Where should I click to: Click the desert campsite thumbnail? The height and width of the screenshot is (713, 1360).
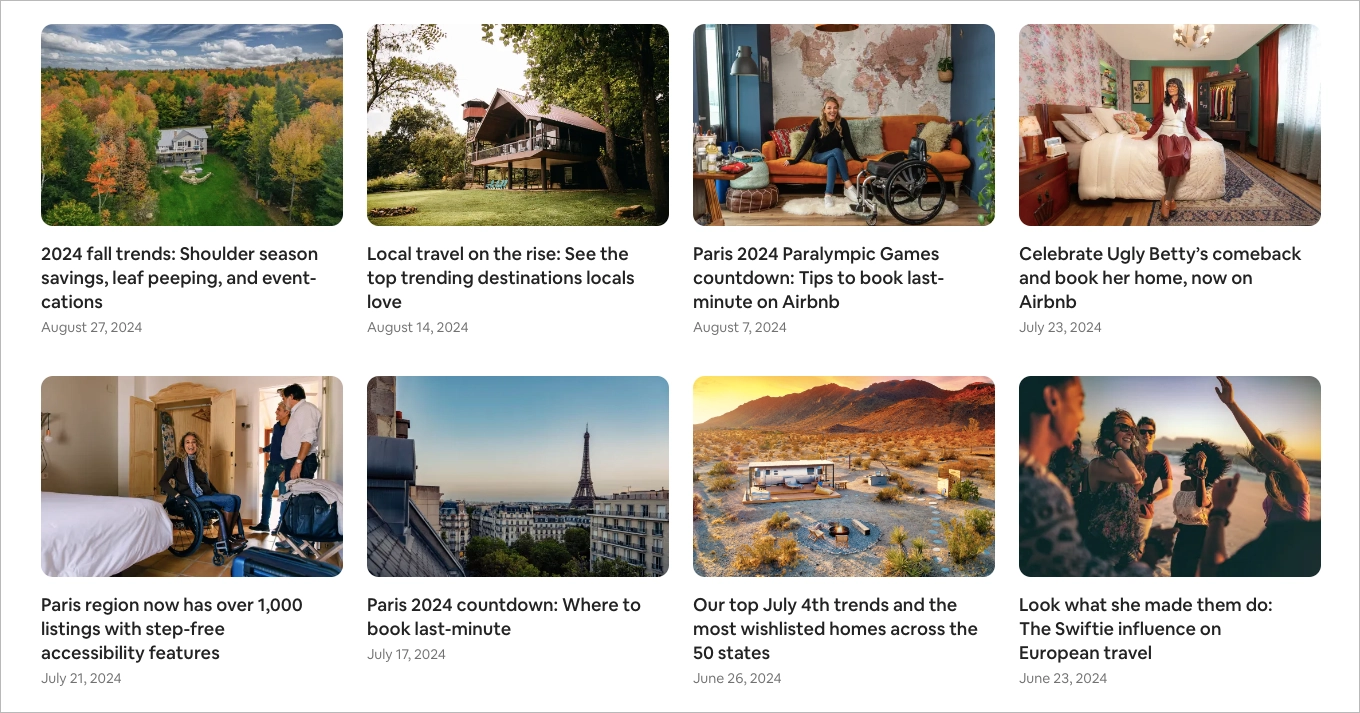[843, 476]
